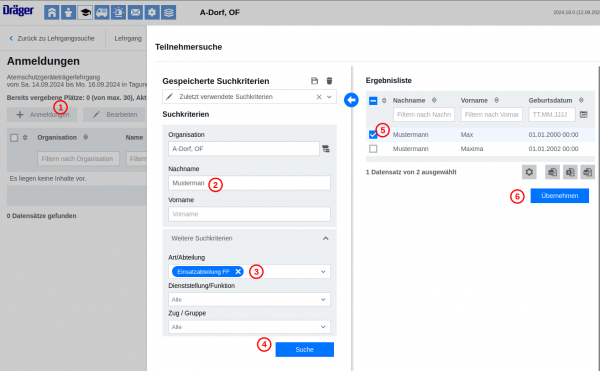Click the Übernehmen button
The image size is (600, 371).
[x=559, y=196]
